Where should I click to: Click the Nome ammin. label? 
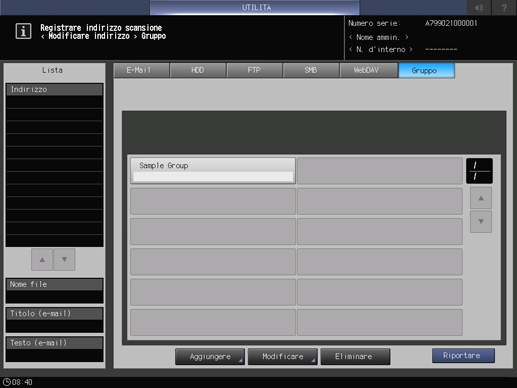[378, 37]
